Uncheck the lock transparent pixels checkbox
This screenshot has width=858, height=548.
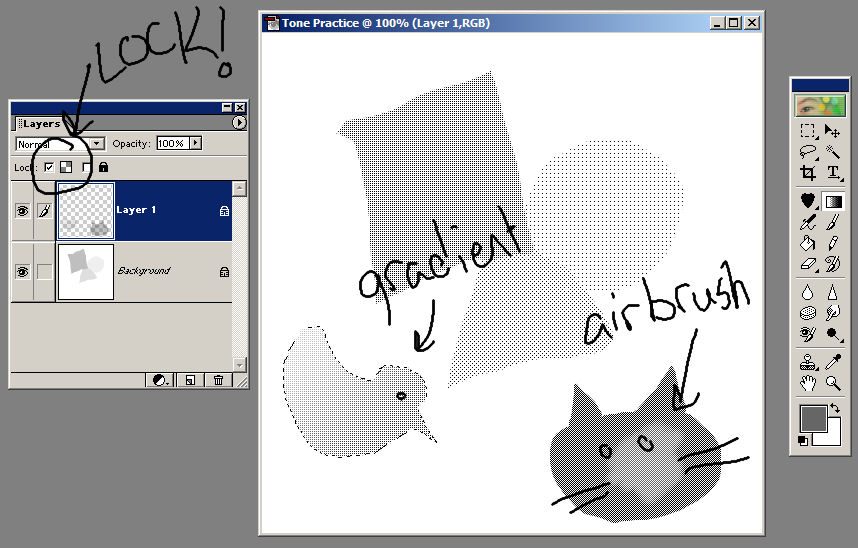pyautogui.click(x=49, y=167)
